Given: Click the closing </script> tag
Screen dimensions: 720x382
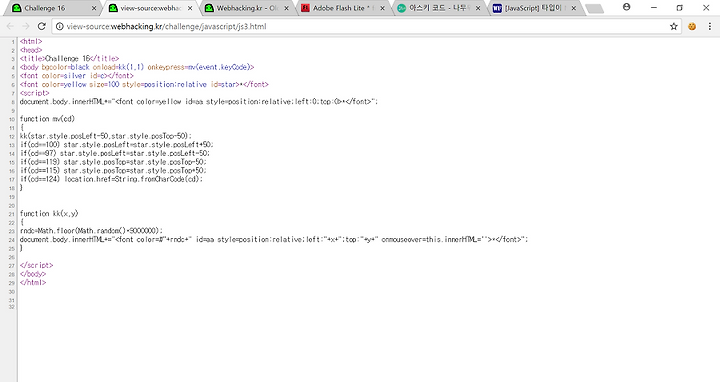Looking at the screenshot, I should pos(37,265).
